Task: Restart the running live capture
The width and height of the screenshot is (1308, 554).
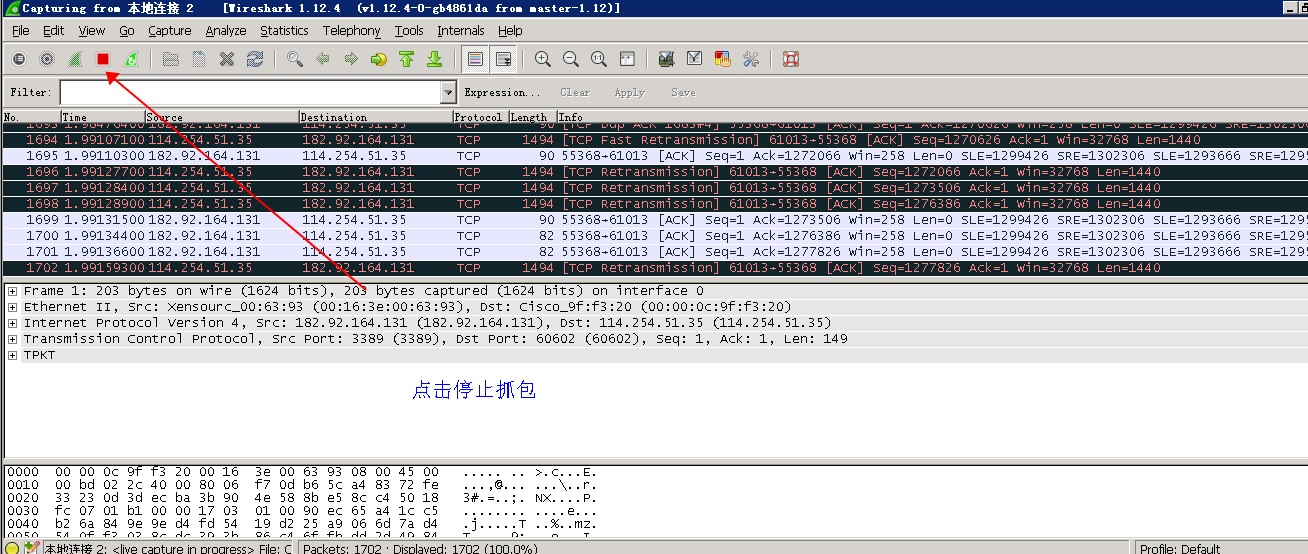Action: pos(131,59)
